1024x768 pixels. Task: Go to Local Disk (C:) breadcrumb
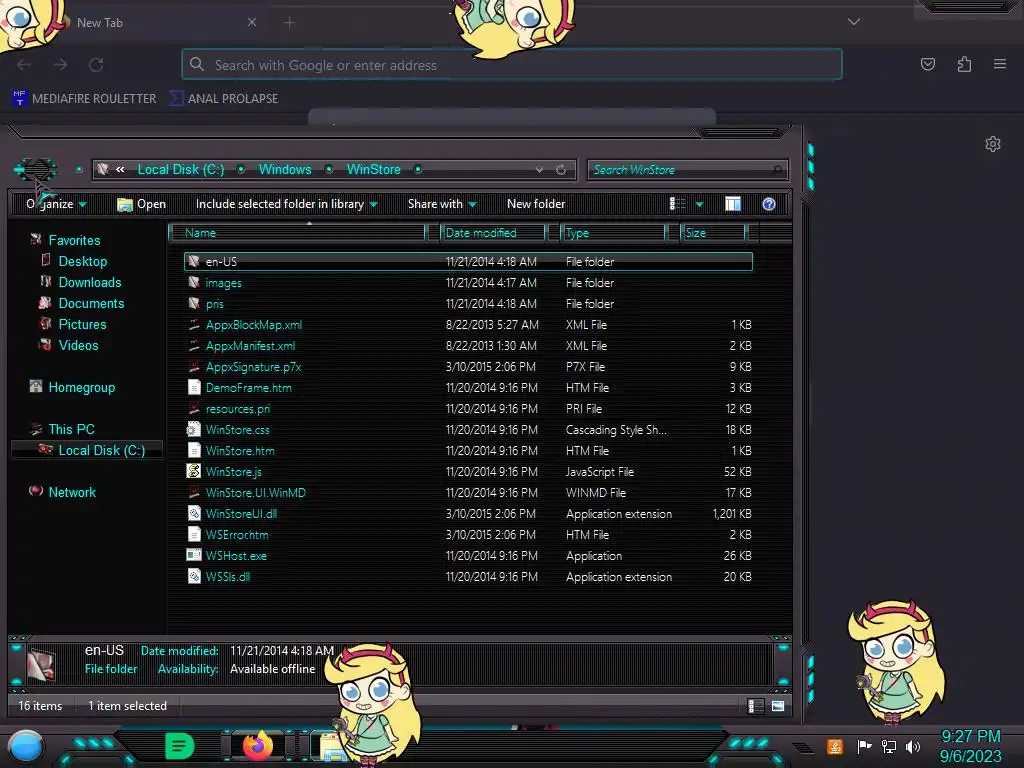pyautogui.click(x=180, y=170)
